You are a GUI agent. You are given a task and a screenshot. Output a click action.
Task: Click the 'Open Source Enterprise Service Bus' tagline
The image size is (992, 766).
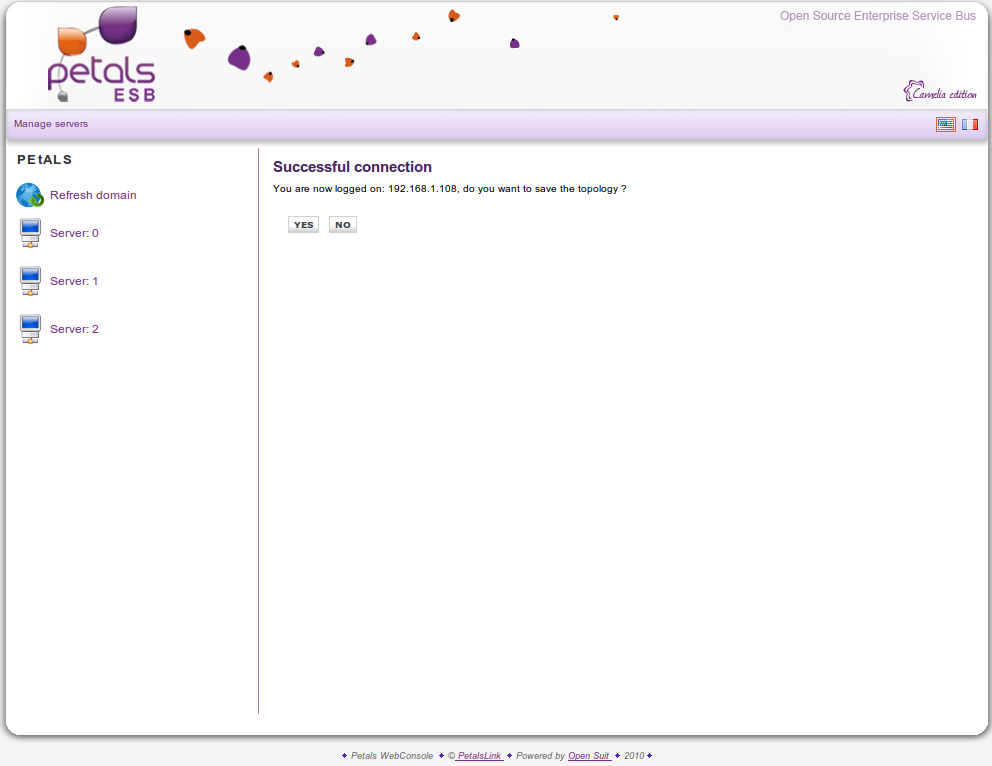coord(877,16)
